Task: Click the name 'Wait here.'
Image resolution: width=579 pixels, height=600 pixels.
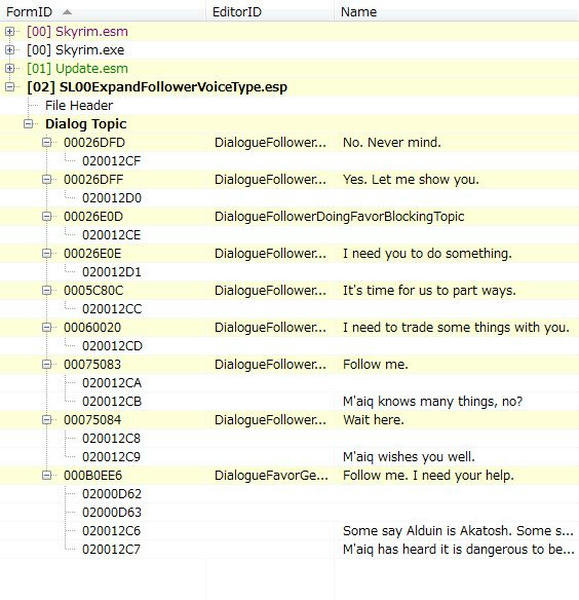Action: [373, 420]
